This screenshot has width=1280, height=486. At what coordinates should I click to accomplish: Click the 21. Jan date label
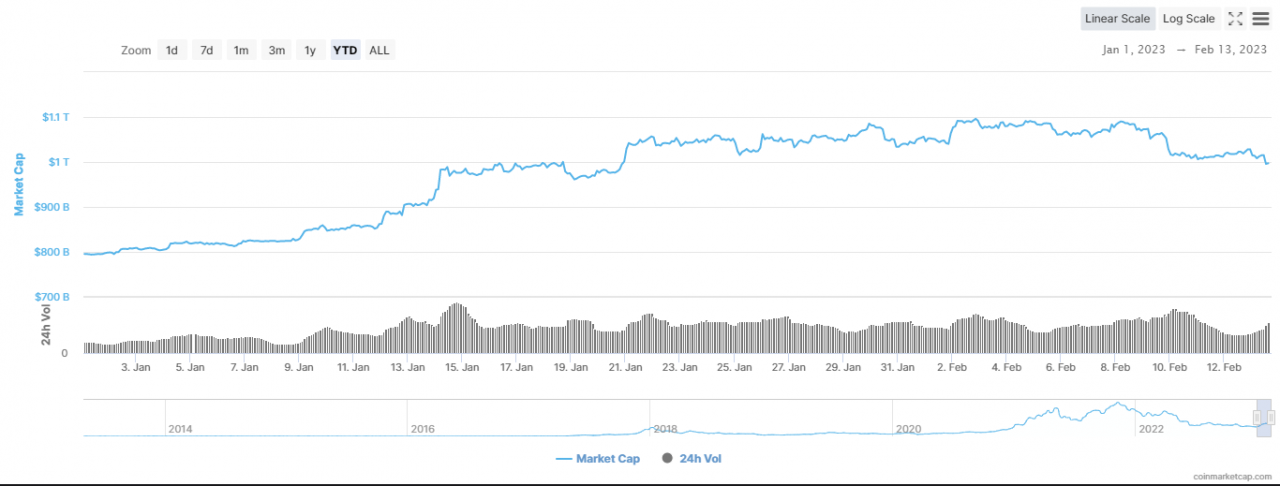click(x=625, y=367)
